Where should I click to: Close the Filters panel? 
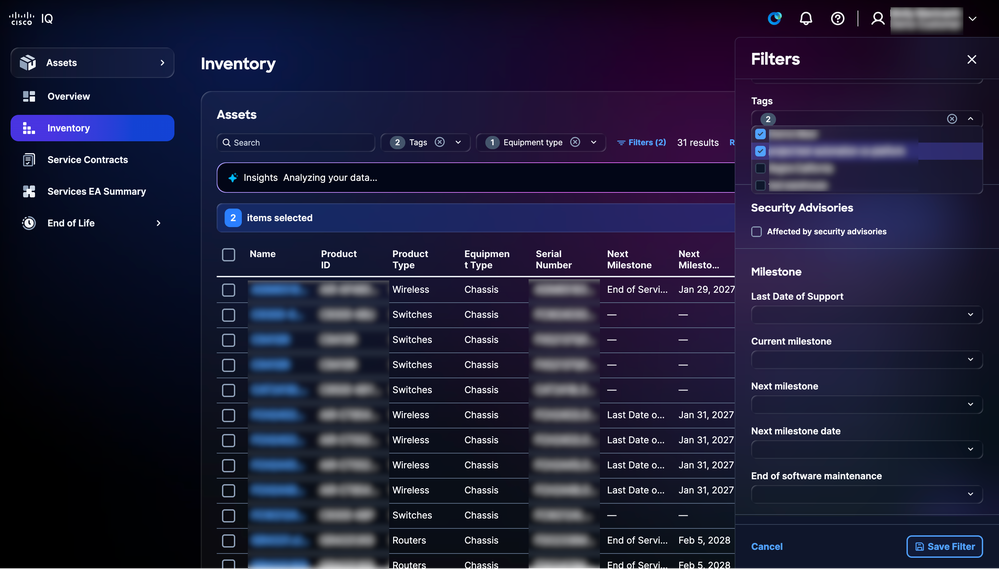pos(972,59)
